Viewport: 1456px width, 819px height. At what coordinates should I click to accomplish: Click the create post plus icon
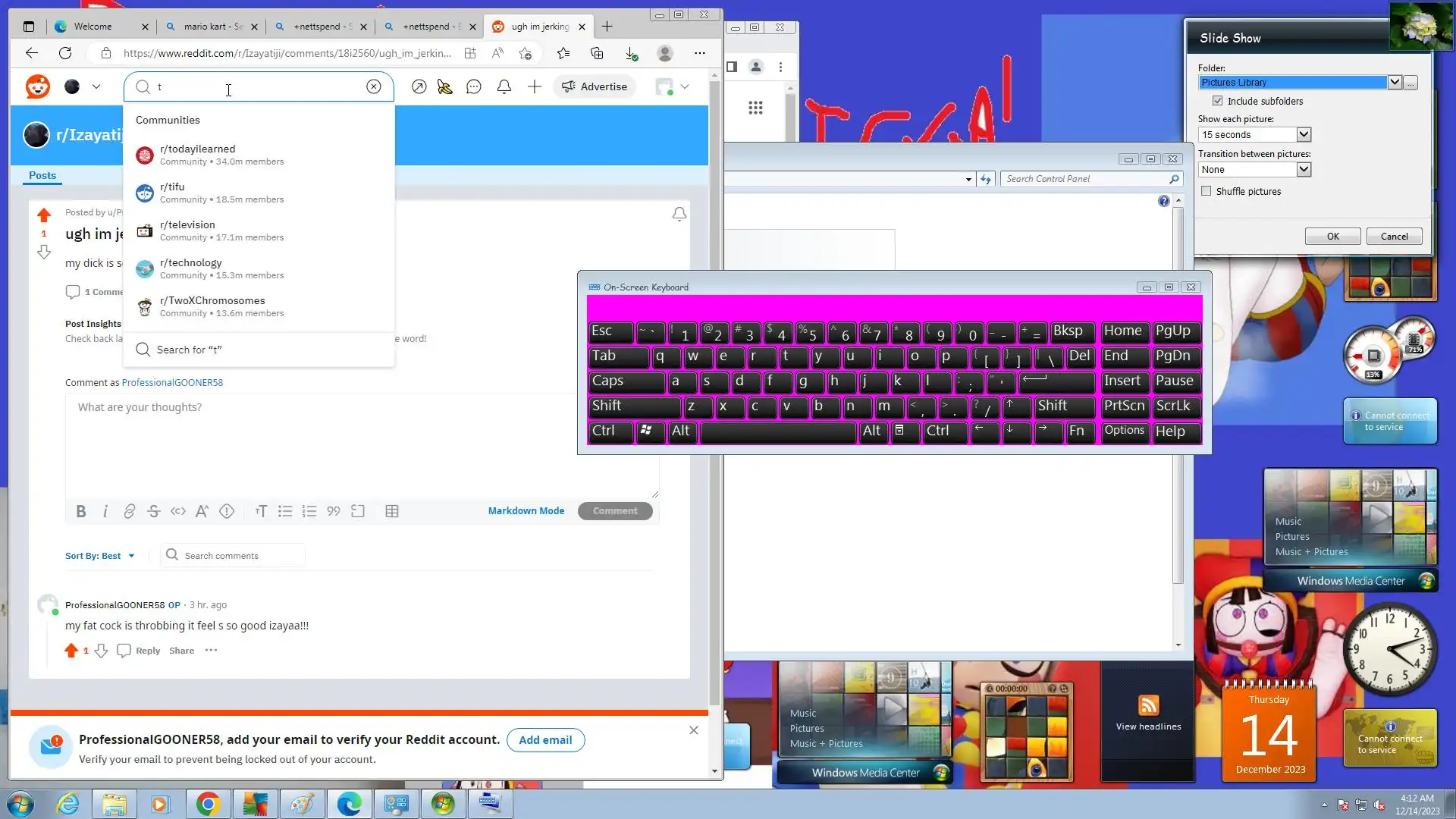pos(535,87)
